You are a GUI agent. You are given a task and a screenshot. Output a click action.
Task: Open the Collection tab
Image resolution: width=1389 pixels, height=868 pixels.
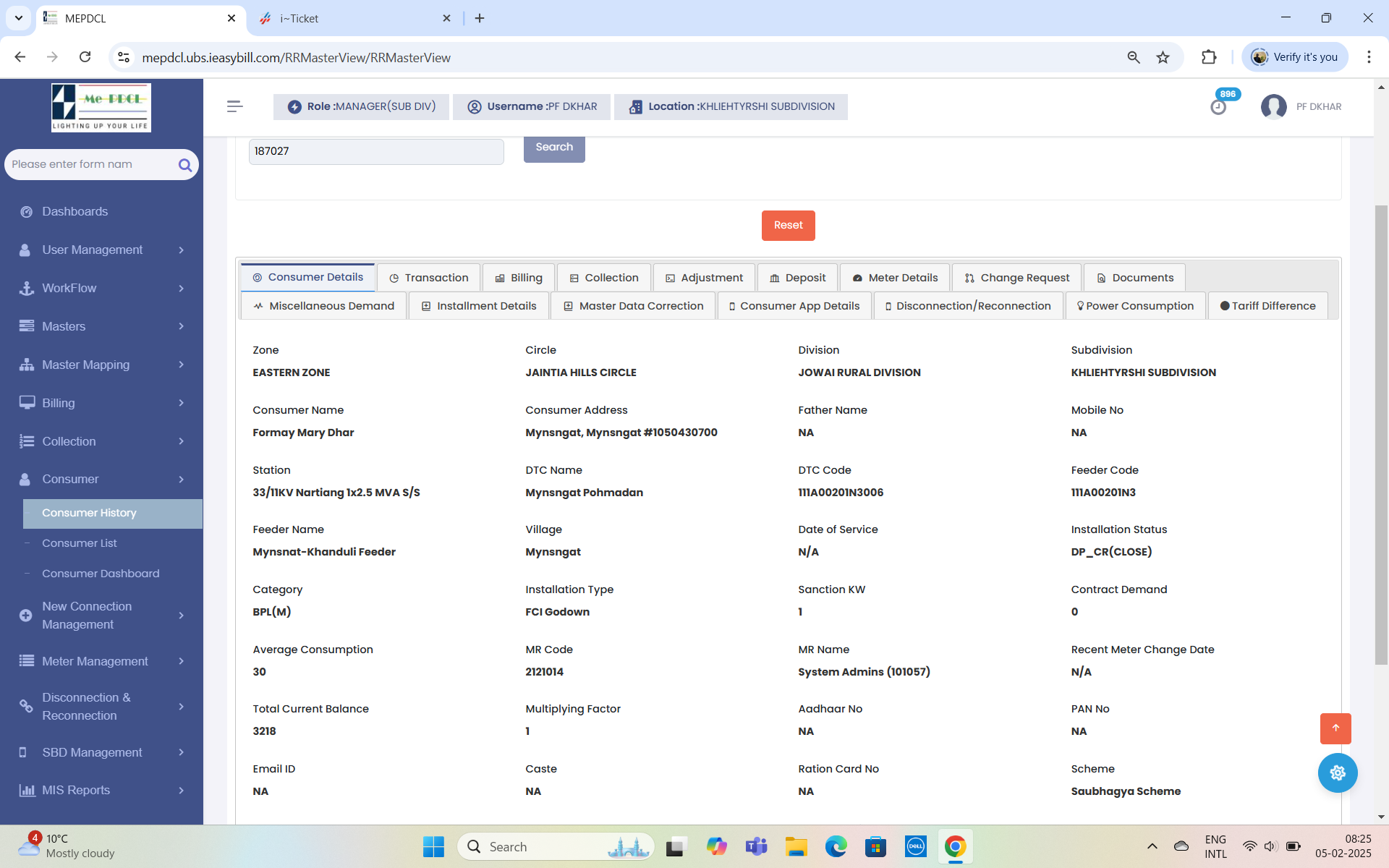603,278
